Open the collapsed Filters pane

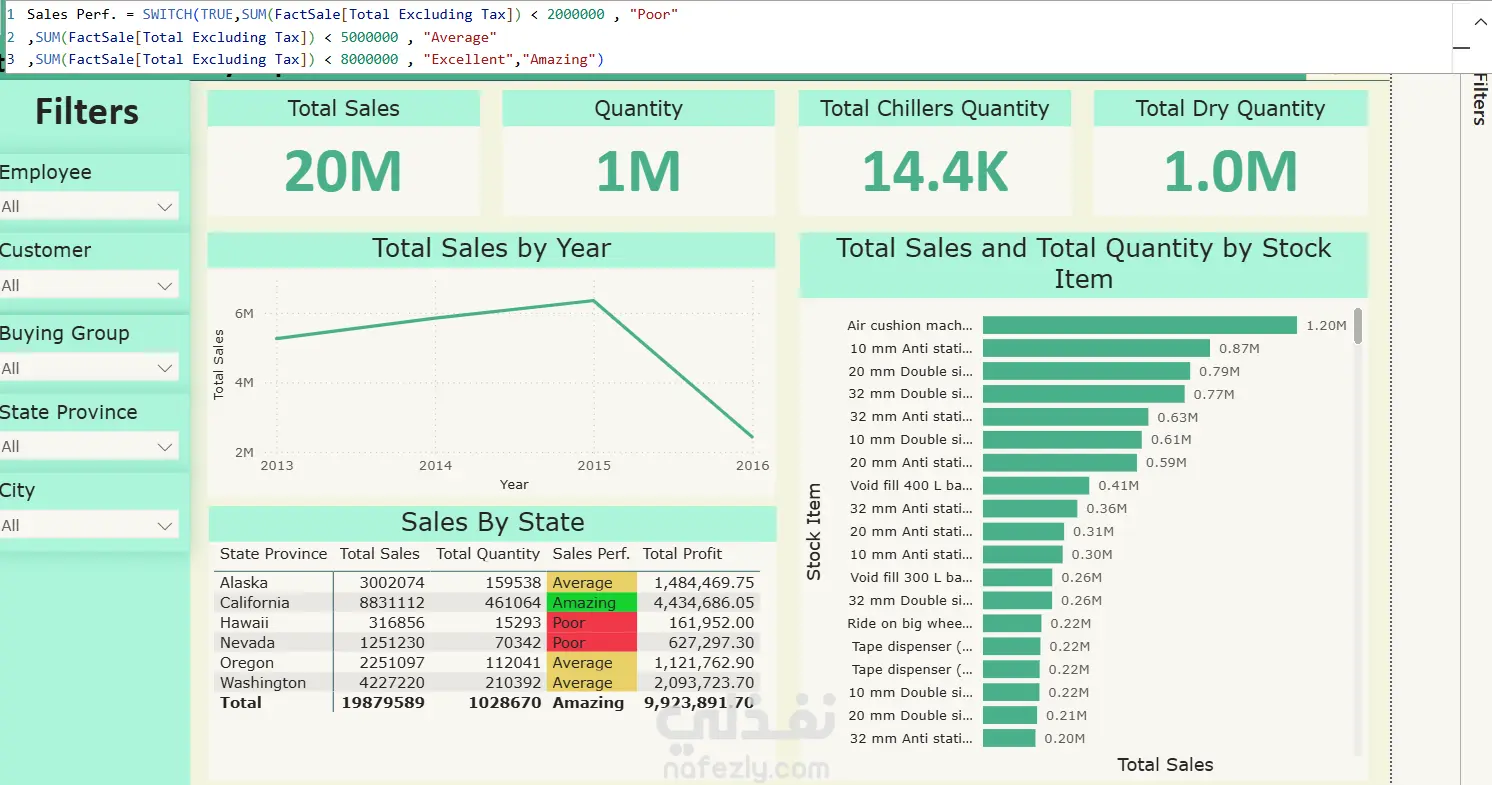tap(1478, 98)
